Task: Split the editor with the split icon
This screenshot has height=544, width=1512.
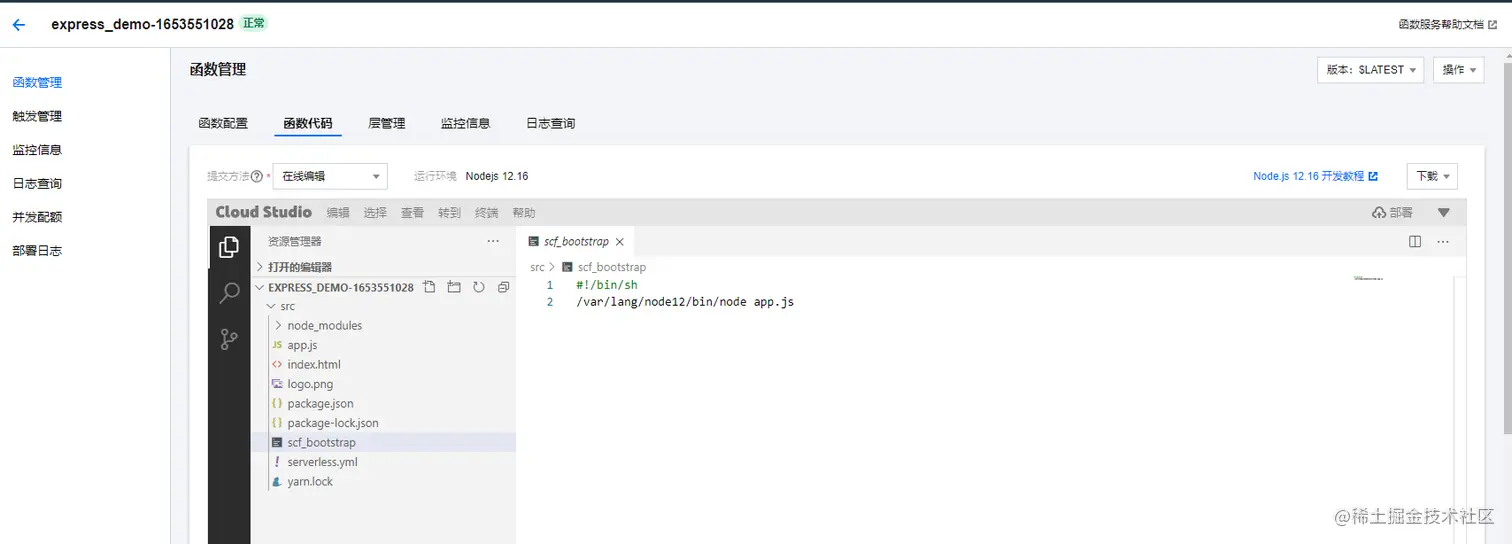Action: click(x=1415, y=241)
